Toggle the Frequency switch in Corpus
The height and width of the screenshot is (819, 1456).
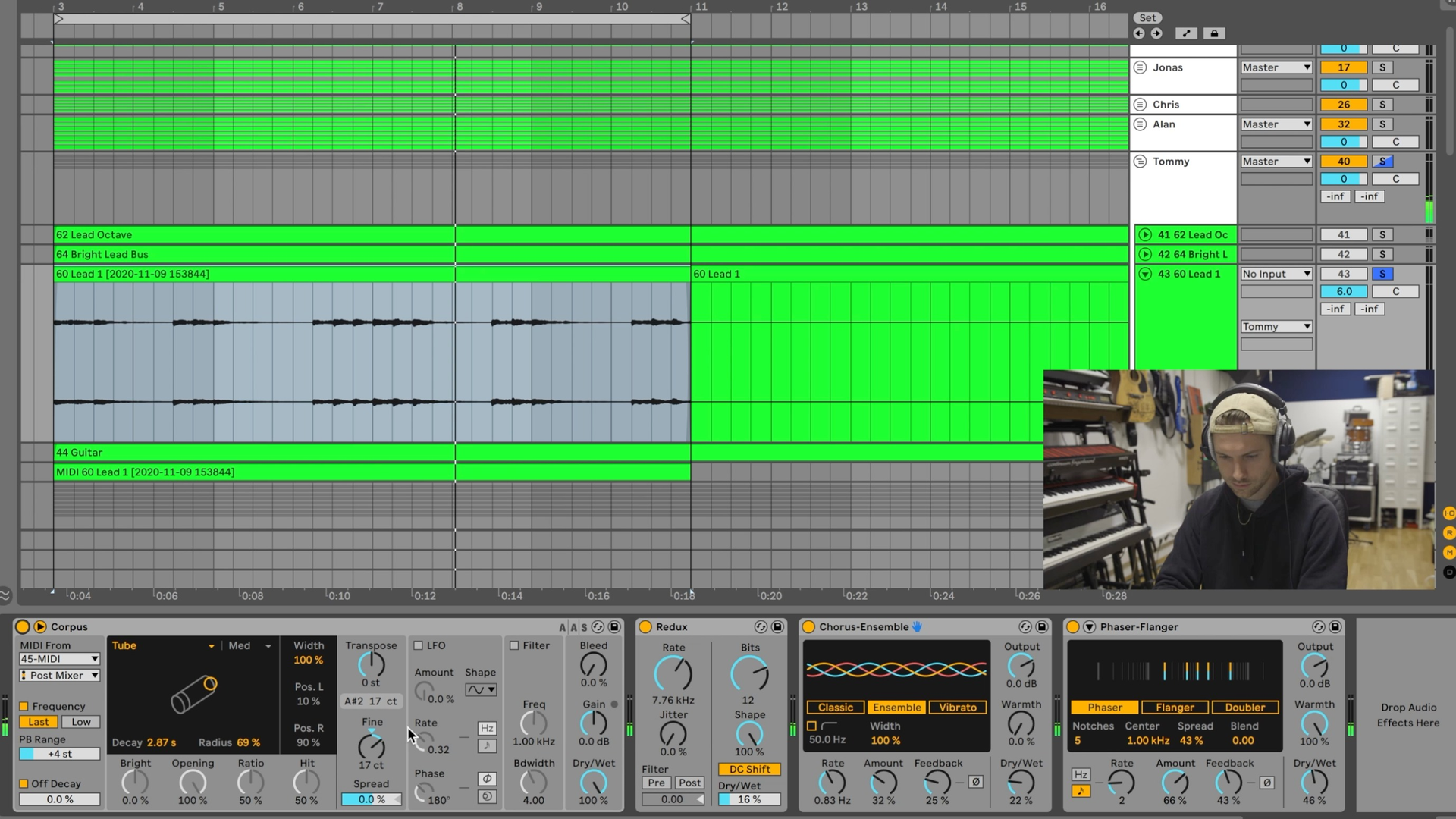(x=24, y=707)
